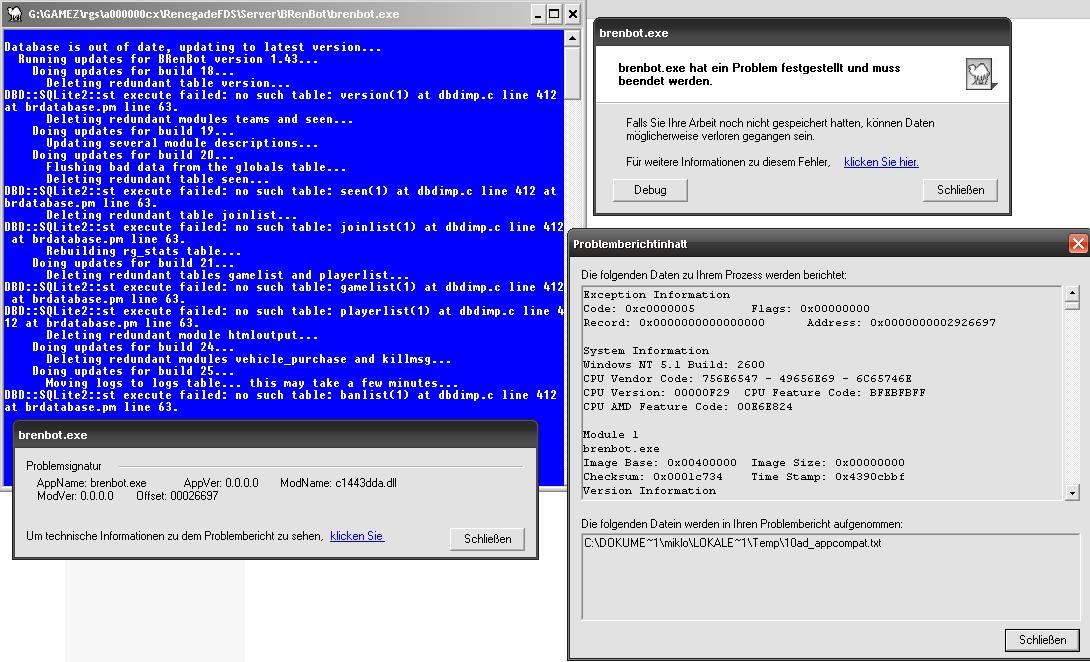
Task: Maximize the brenbot.exe console window
Action: [x=554, y=14]
